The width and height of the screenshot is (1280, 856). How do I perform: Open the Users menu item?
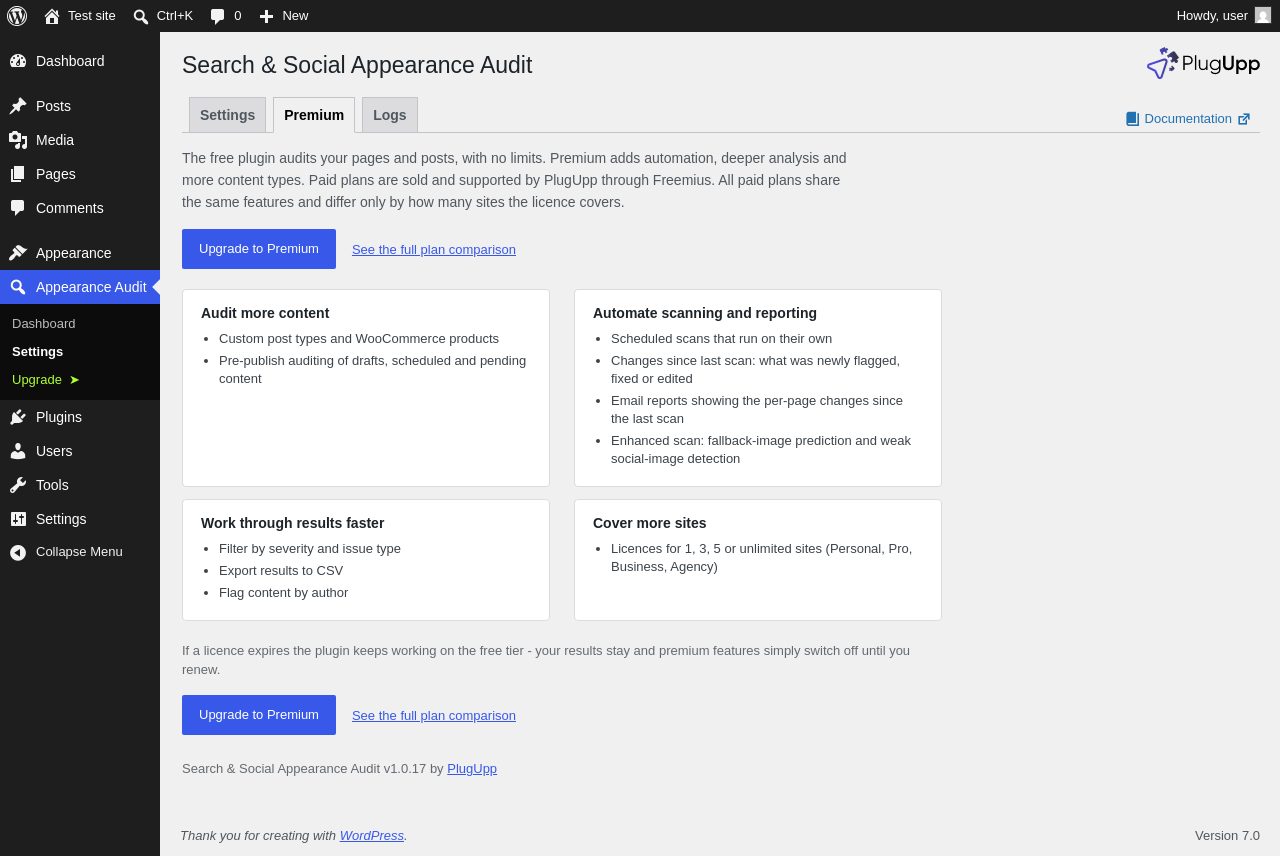point(80,451)
